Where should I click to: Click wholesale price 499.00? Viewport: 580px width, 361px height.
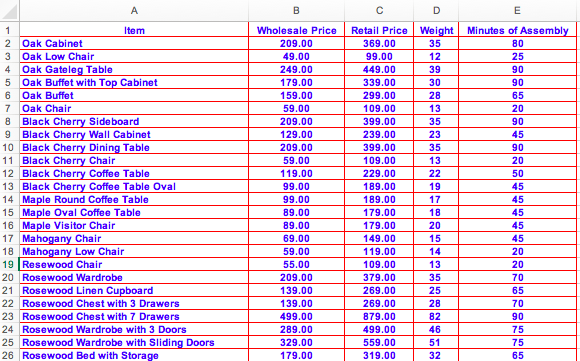click(296, 317)
